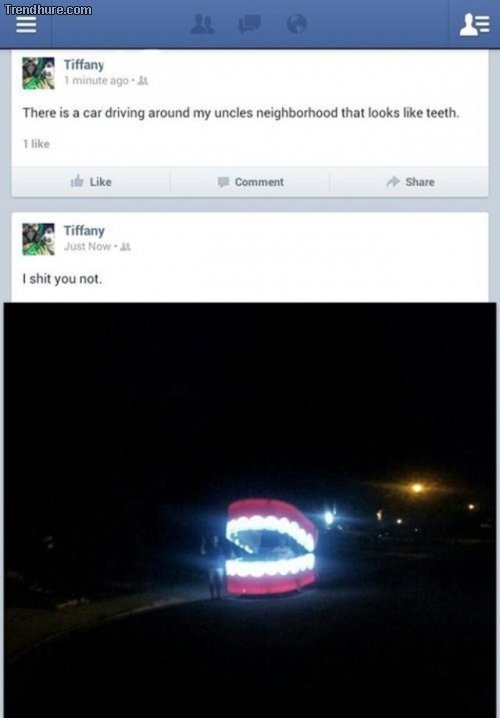Open Tiffany's profile picture on second post

click(x=38, y=239)
